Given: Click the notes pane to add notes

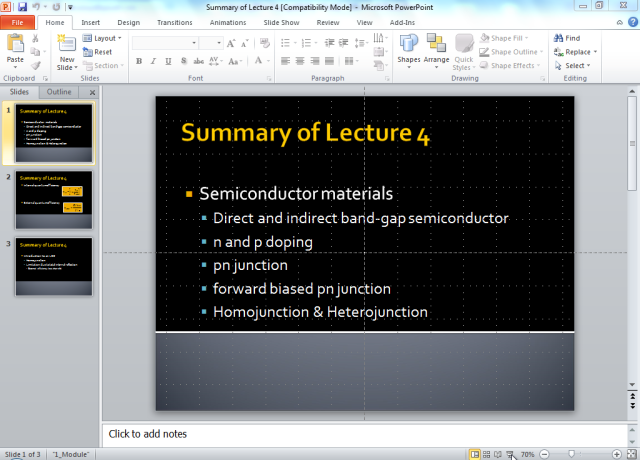Looking at the screenshot, I should pos(364,434).
